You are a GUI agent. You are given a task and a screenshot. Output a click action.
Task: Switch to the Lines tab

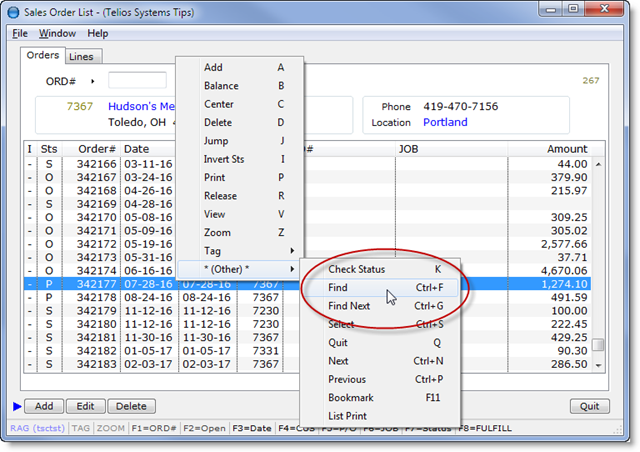coord(81,57)
